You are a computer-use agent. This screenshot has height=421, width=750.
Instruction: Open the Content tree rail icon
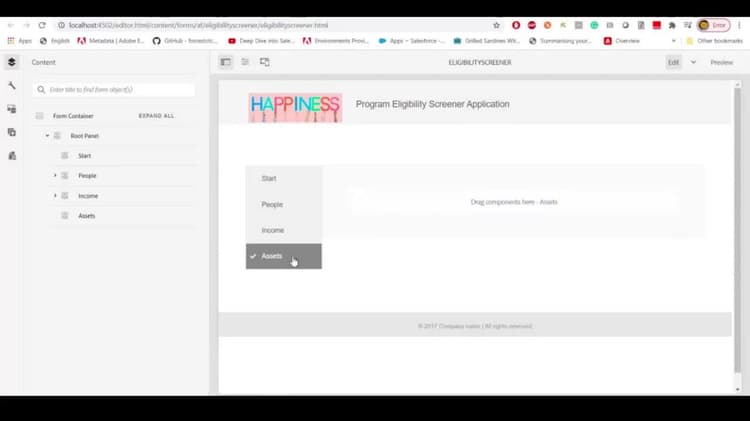point(11,62)
